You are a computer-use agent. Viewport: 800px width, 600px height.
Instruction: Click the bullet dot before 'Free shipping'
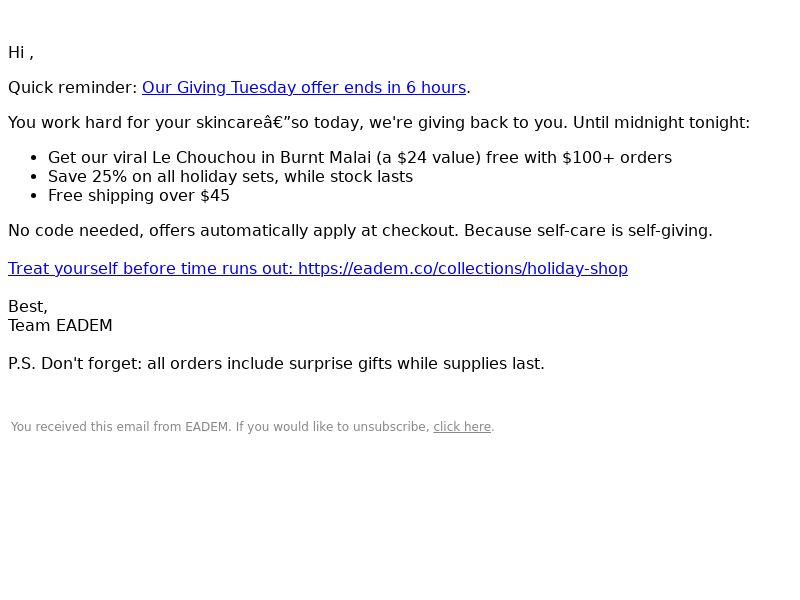tap(34, 196)
